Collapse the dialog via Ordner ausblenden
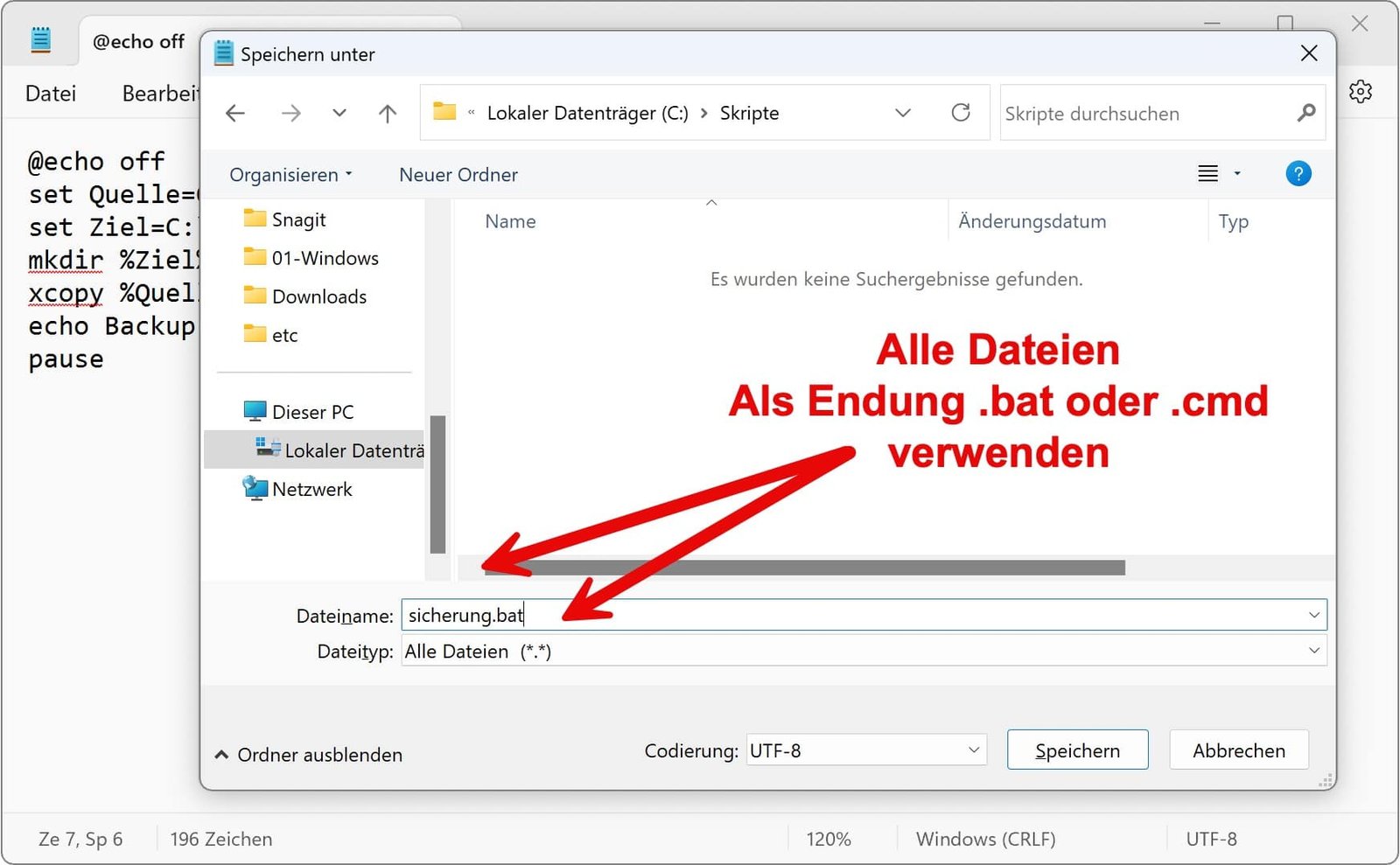This screenshot has height=865, width=1400. click(308, 754)
